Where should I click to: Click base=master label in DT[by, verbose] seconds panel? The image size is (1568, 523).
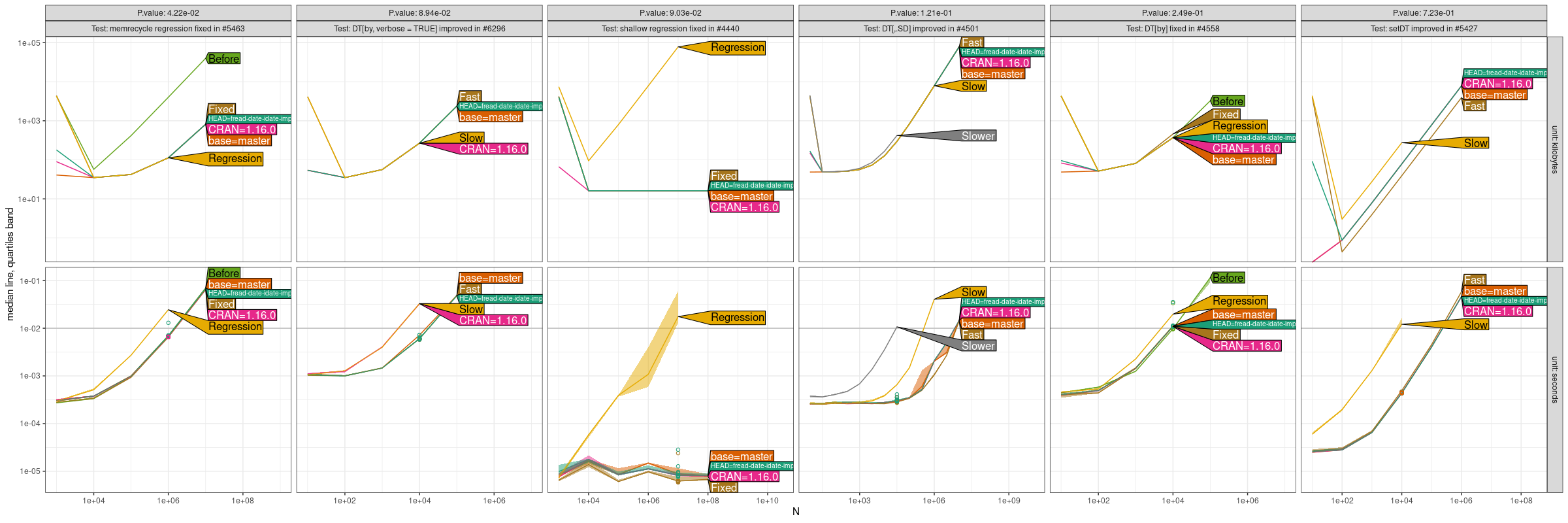coord(490,278)
